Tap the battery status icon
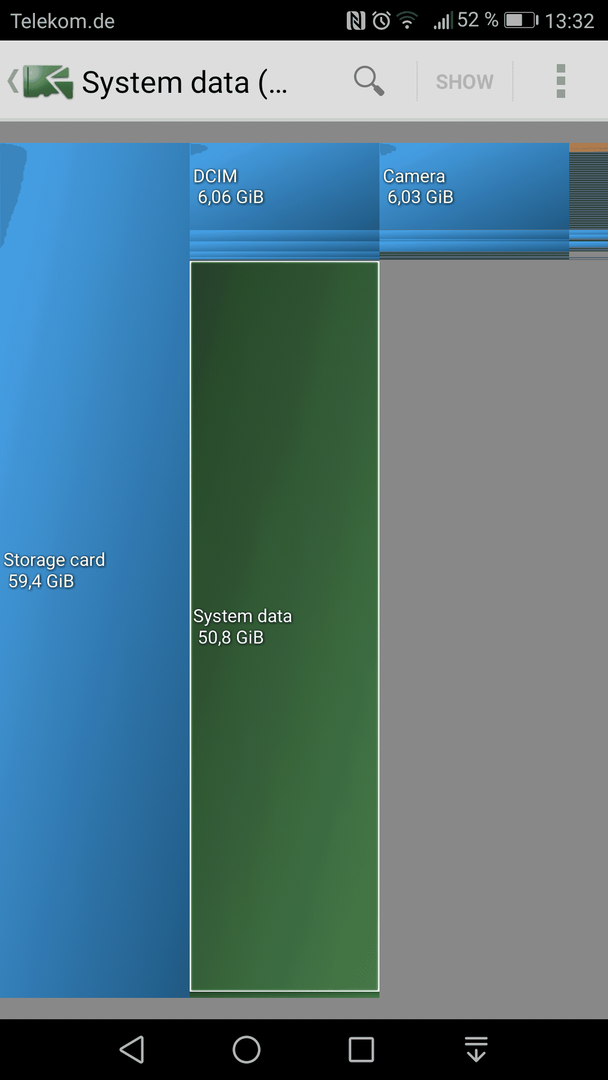The width and height of the screenshot is (608, 1080). tap(521, 21)
